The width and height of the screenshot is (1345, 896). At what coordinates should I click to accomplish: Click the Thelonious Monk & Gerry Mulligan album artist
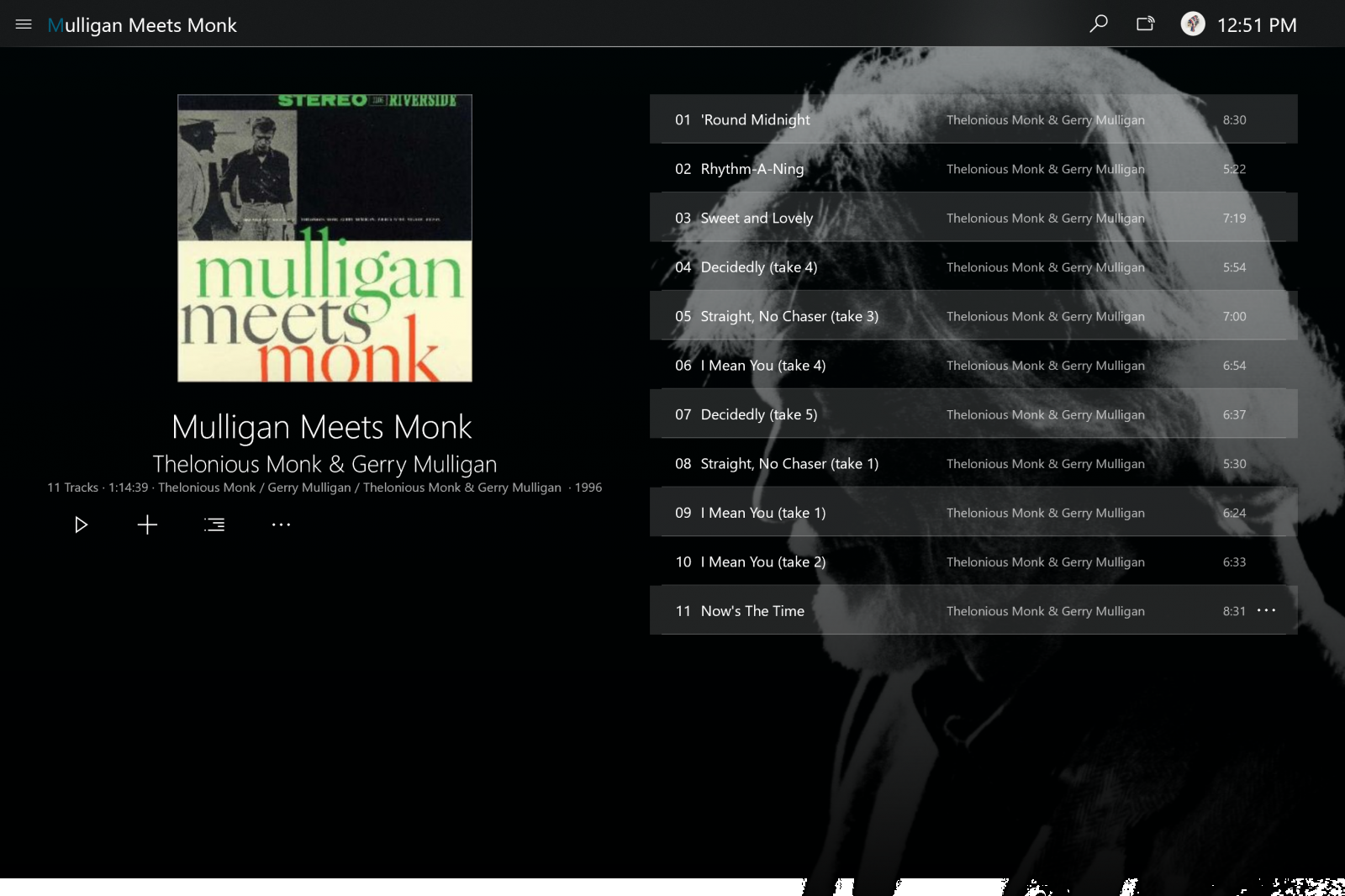pos(324,464)
